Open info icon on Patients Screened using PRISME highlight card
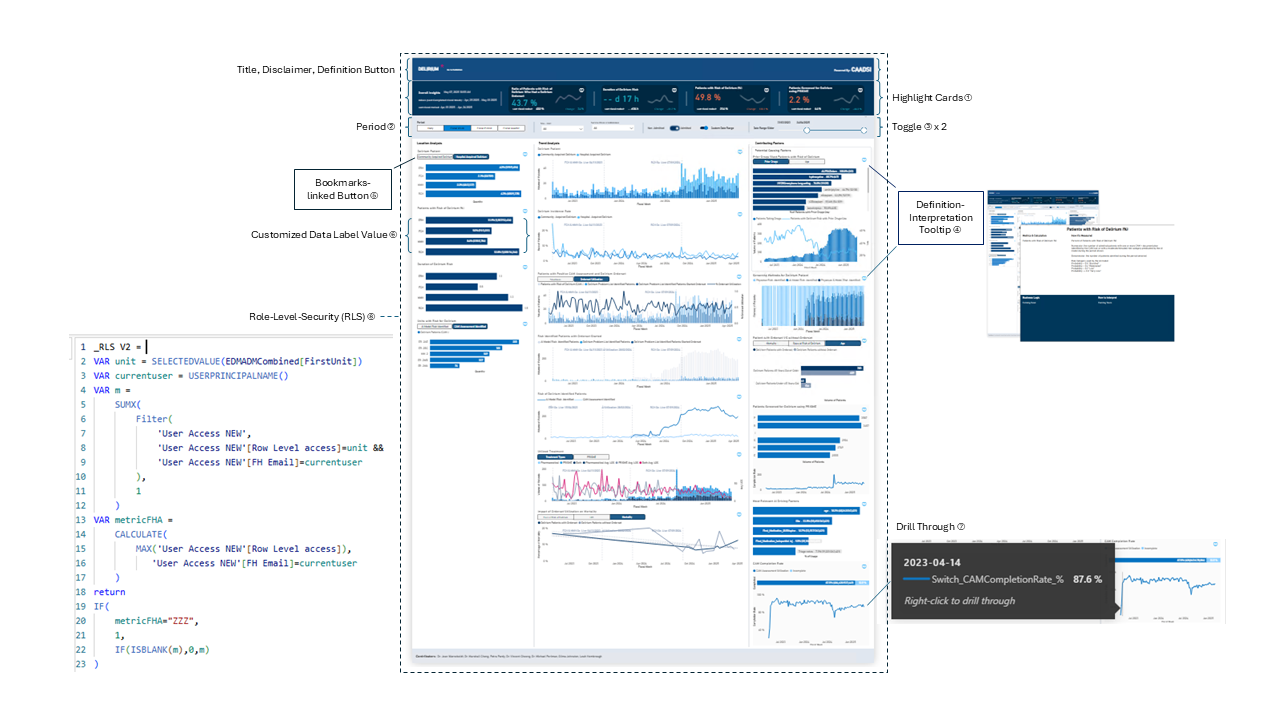The width and height of the screenshot is (1280, 720). (860, 90)
